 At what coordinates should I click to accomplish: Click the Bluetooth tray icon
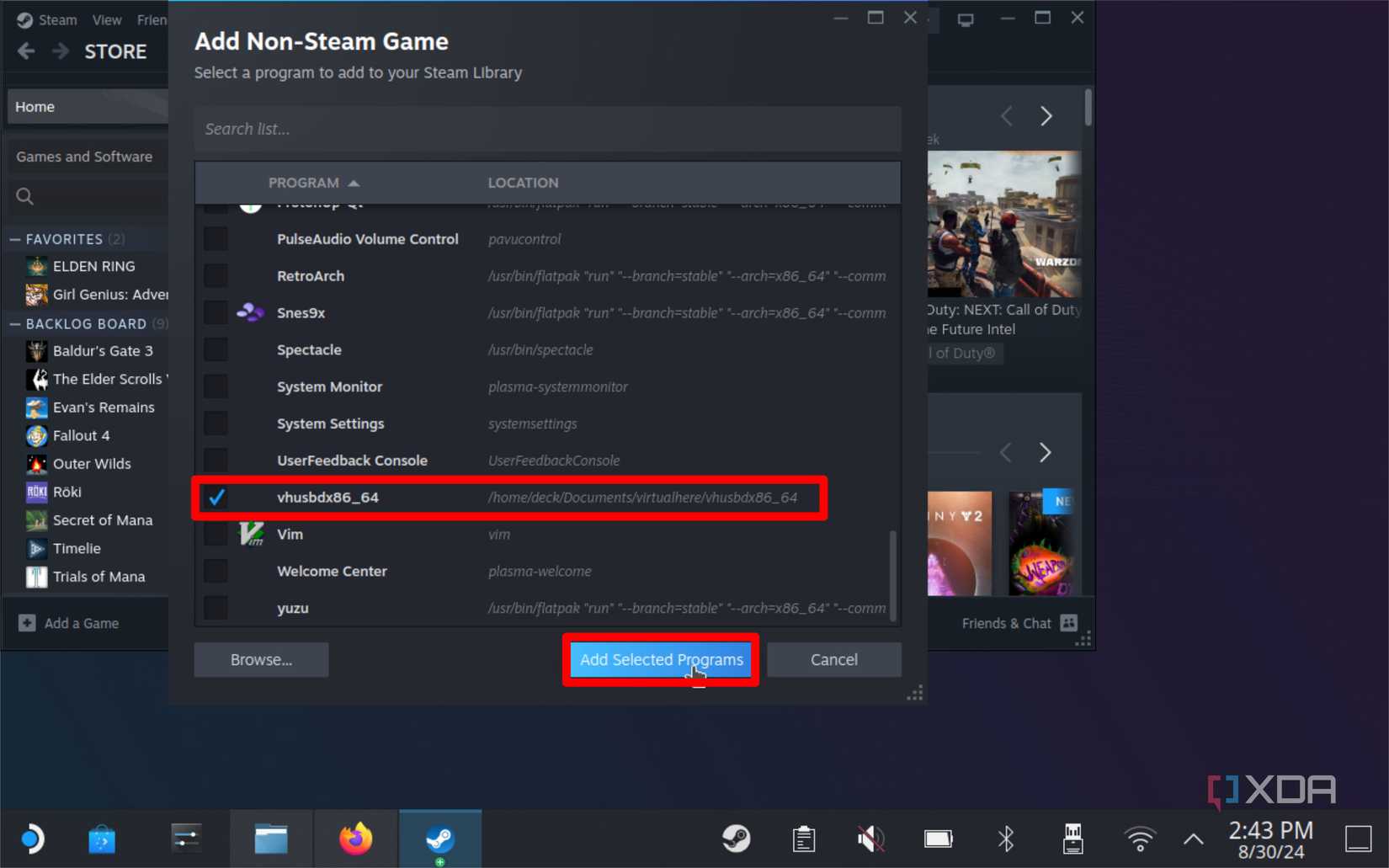(x=1005, y=838)
